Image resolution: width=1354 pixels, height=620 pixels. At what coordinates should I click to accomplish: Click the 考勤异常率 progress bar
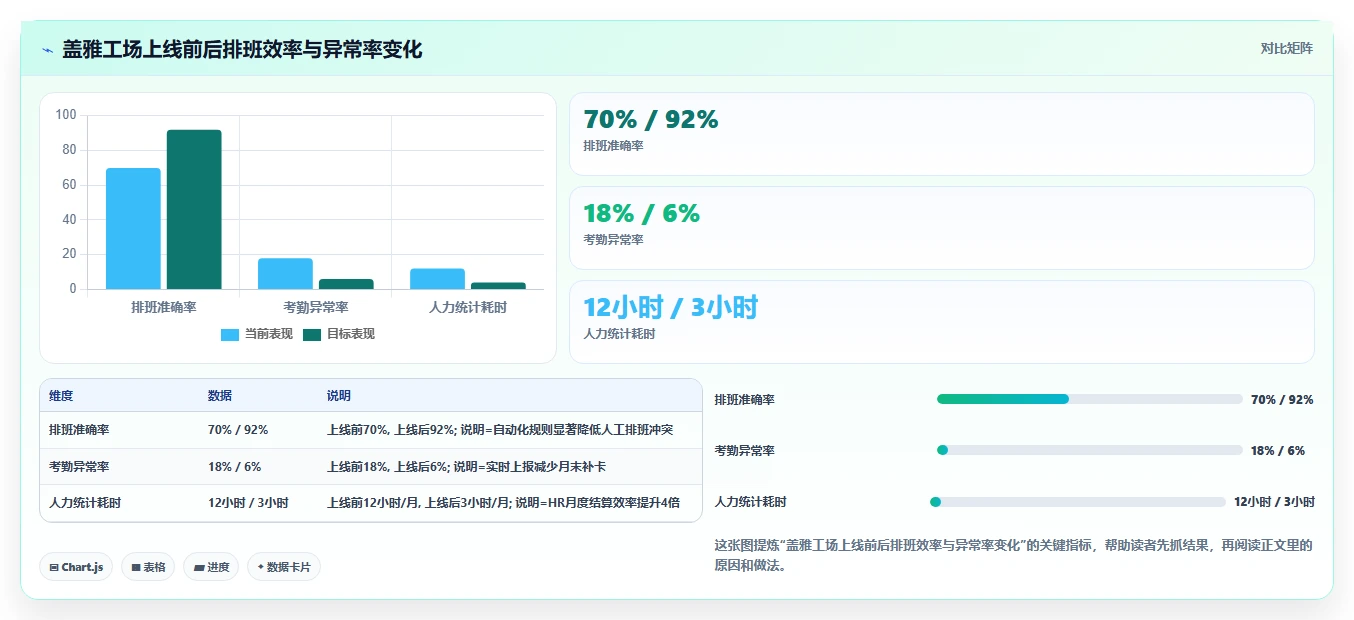[1090, 450]
